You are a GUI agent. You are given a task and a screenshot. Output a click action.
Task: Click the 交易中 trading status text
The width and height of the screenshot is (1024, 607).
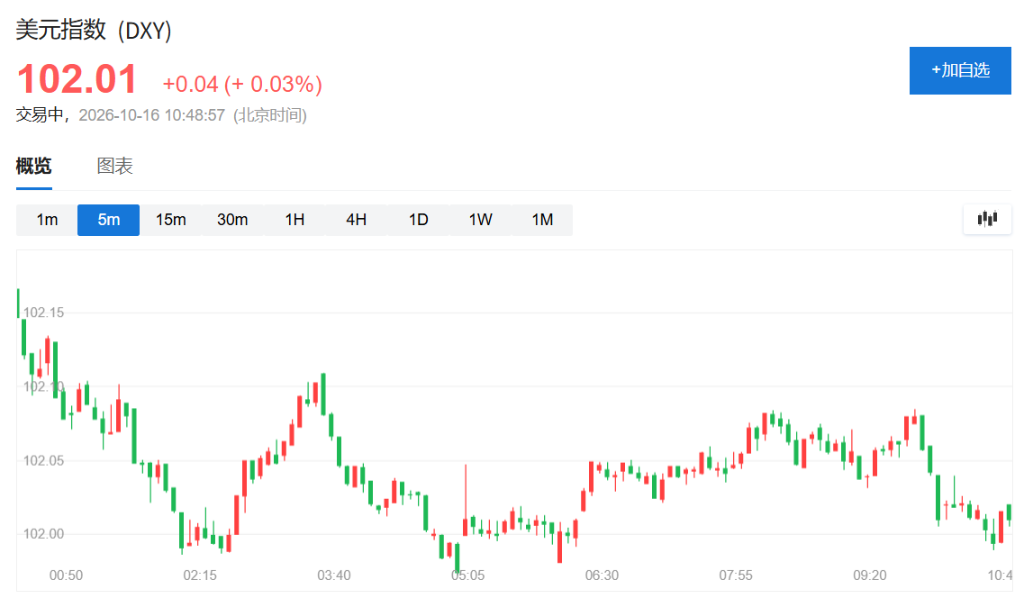39,115
